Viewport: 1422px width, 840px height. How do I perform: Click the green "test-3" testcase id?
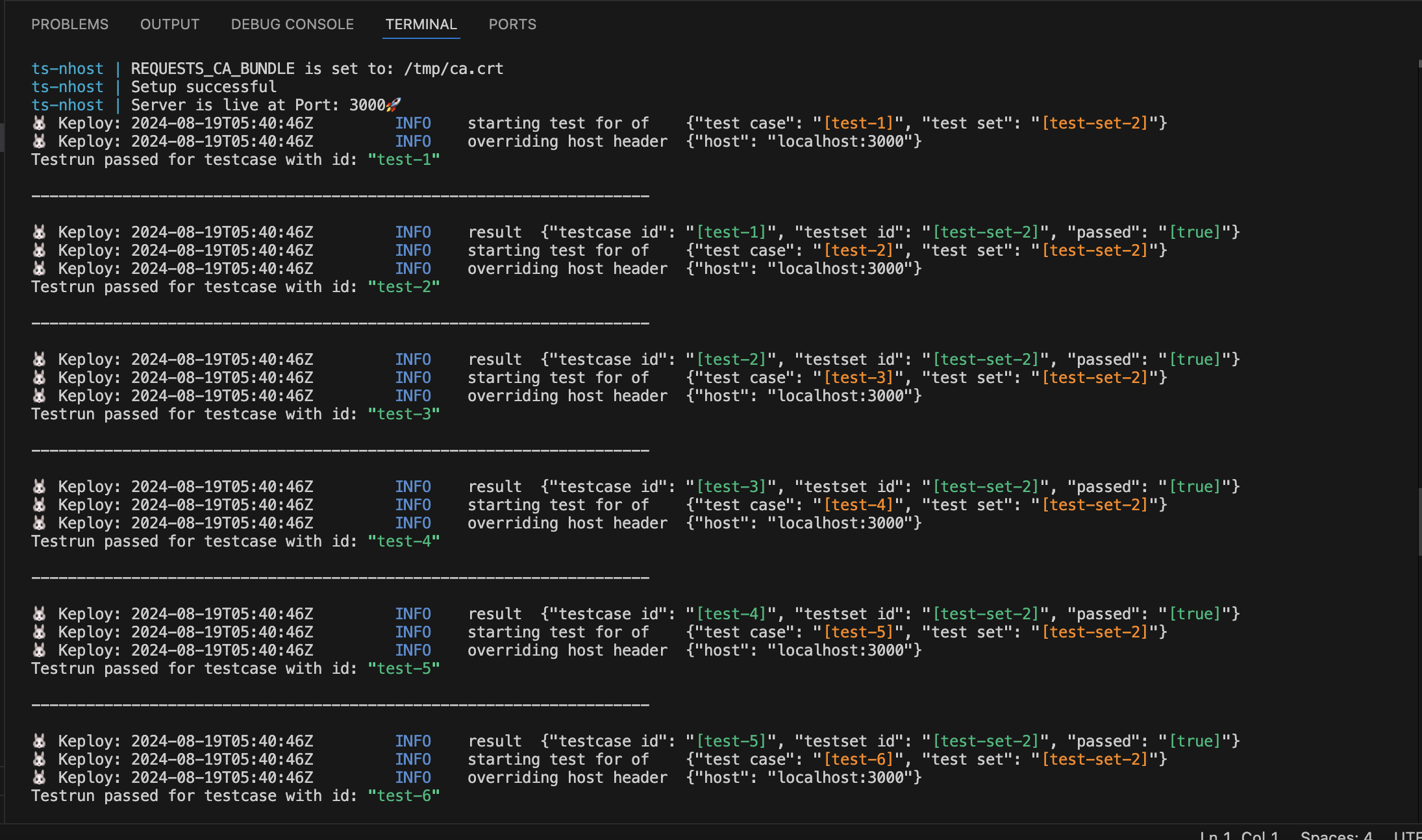click(x=404, y=414)
